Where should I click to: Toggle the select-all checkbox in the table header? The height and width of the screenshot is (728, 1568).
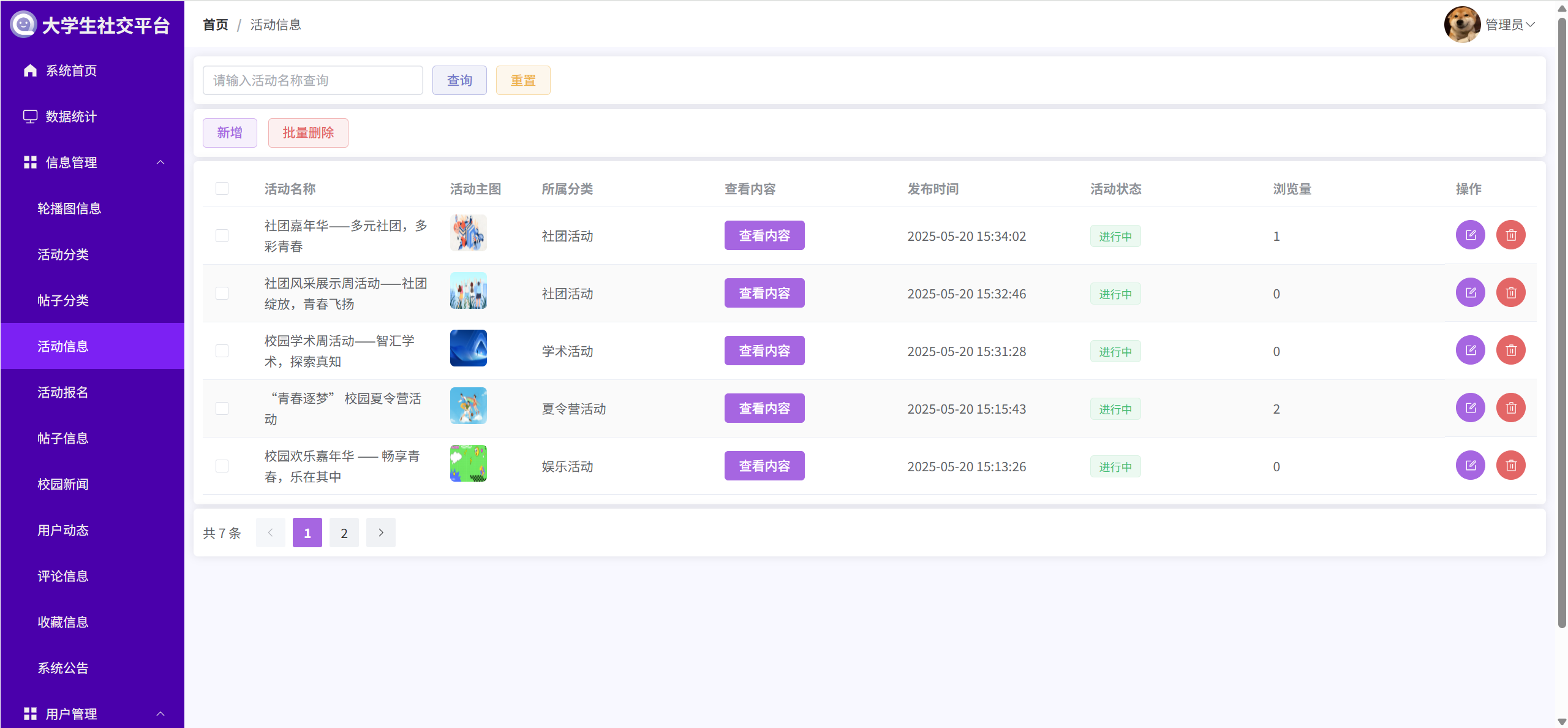click(x=222, y=189)
